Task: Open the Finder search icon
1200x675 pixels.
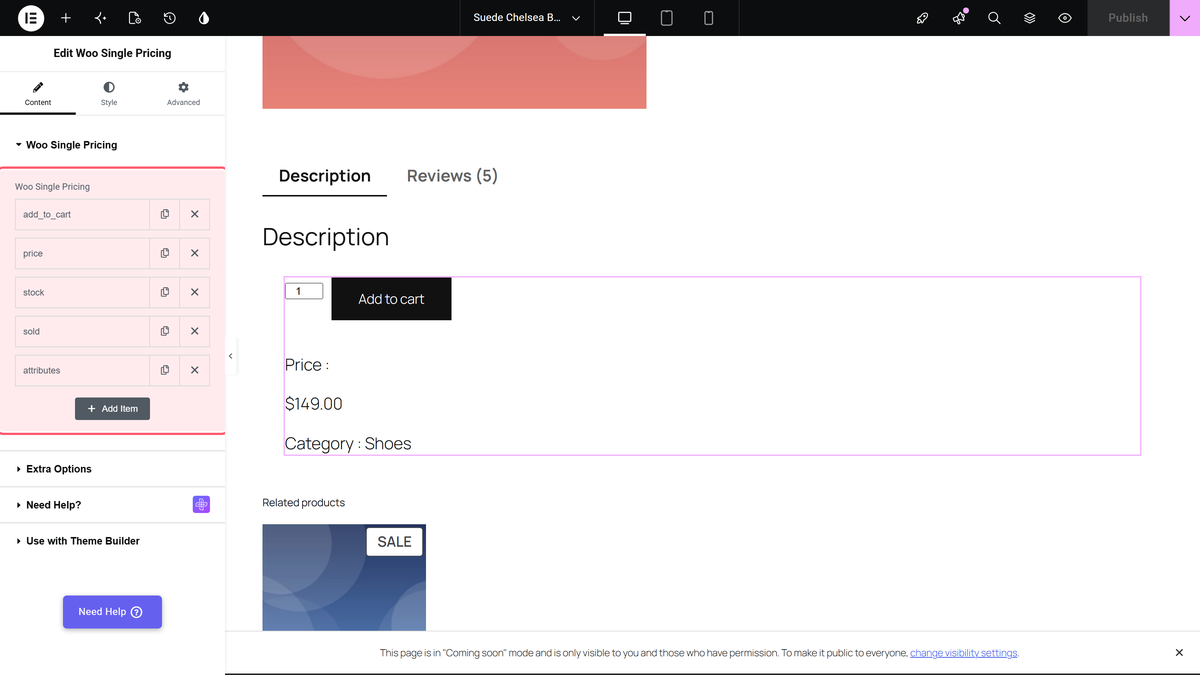Action: (994, 18)
